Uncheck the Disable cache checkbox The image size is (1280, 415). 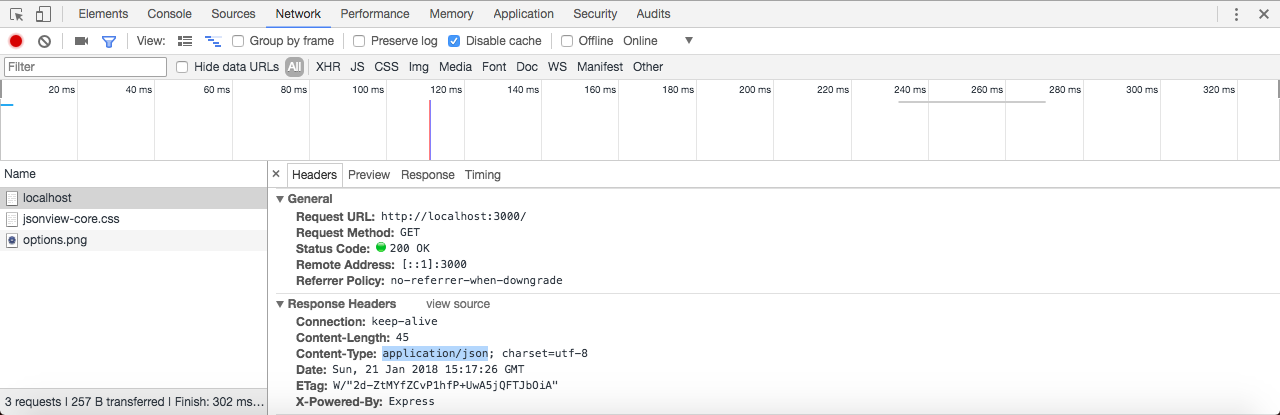[454, 41]
